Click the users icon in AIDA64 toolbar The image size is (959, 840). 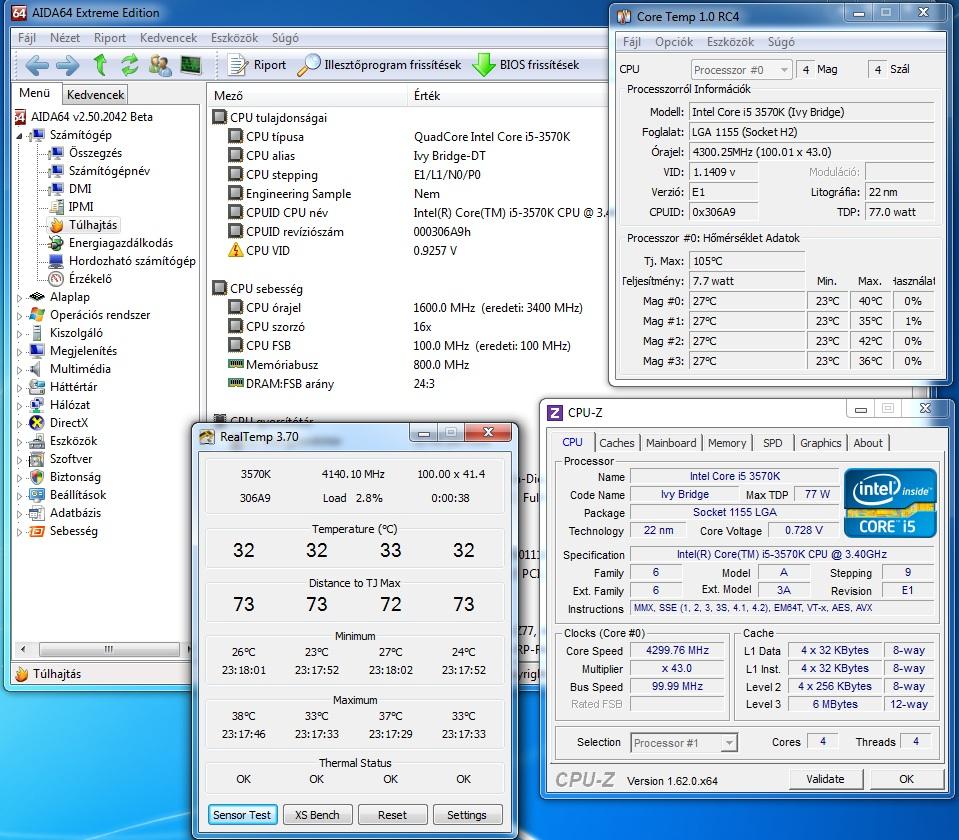[160, 65]
